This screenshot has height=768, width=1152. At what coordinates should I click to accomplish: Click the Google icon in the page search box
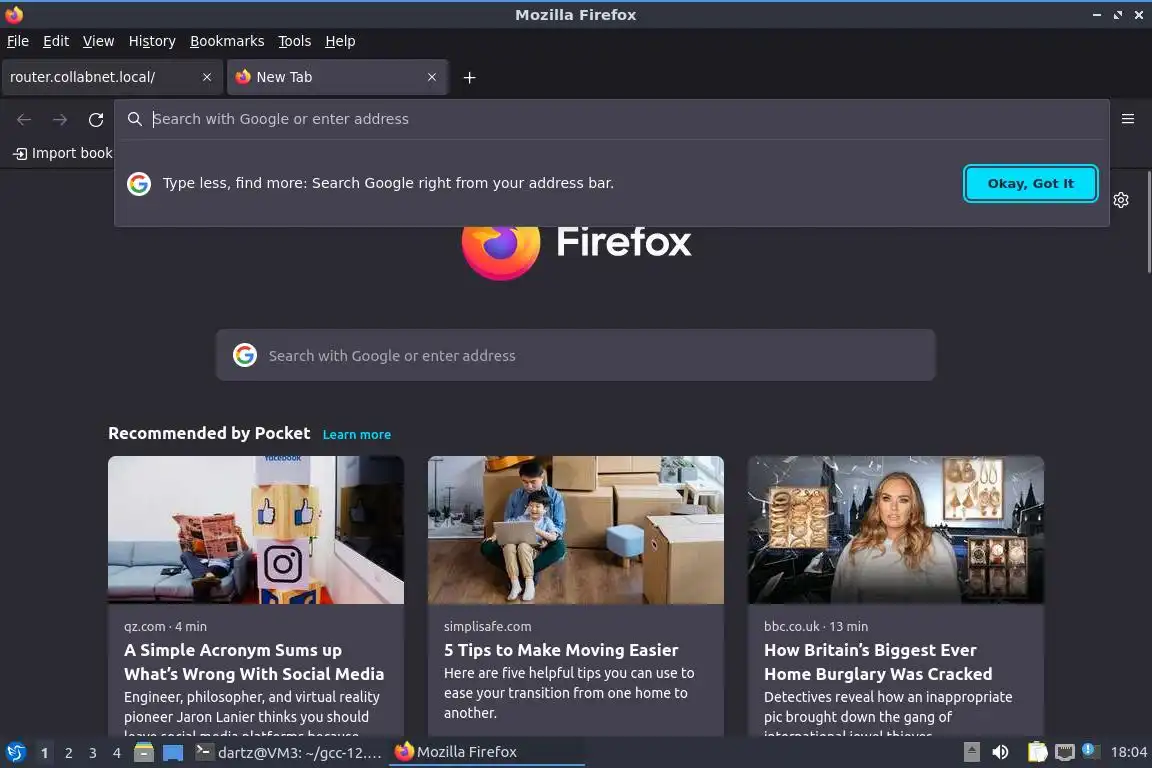245,356
